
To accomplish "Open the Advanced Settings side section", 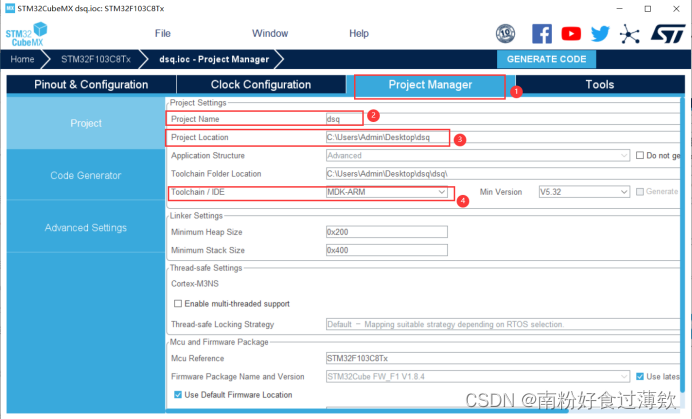I will click(86, 227).
